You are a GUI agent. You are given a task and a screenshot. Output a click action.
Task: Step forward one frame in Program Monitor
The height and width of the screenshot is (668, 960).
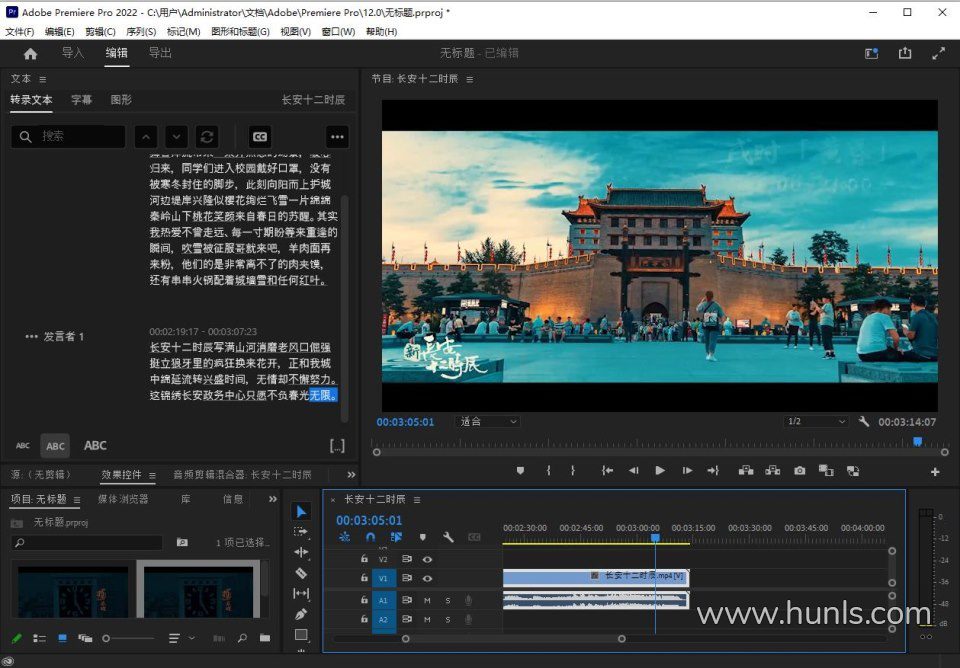687,471
